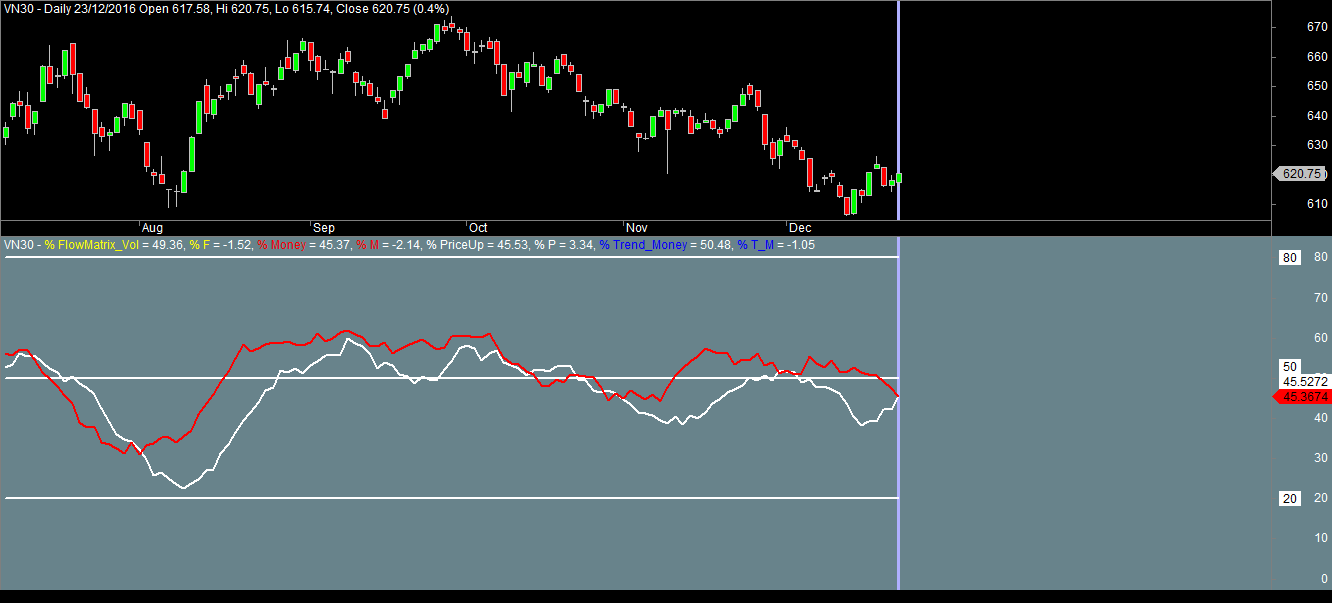Click the white 45.5272 value label
Viewport: 1332px width, 603px height.
(1305, 381)
